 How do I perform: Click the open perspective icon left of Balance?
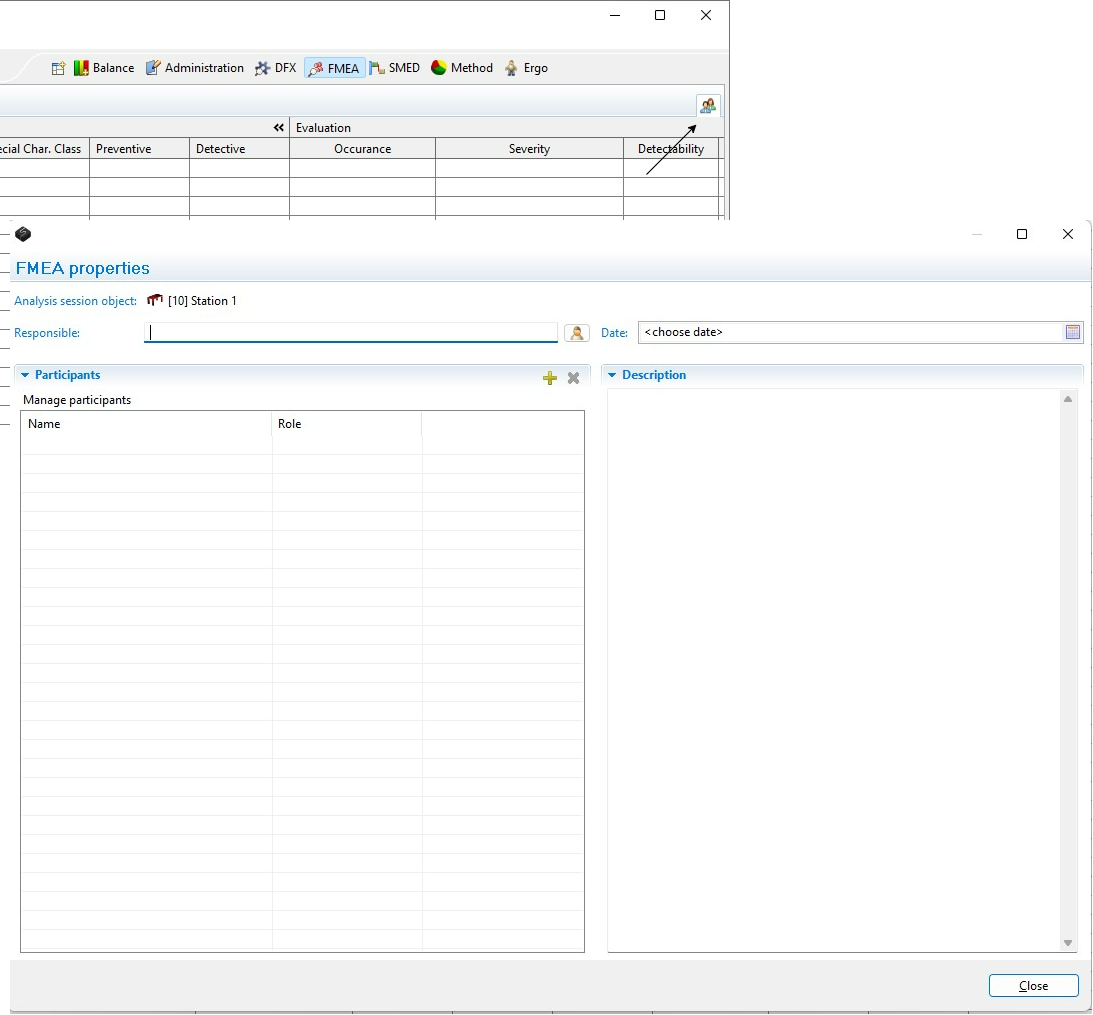tap(58, 68)
